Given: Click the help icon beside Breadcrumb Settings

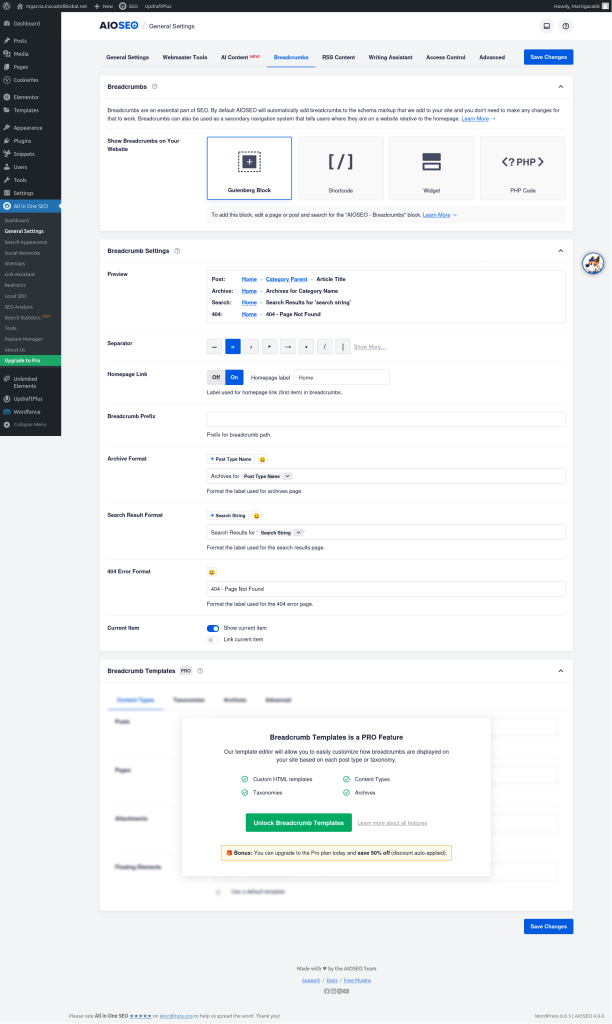Looking at the screenshot, I should pyautogui.click(x=178, y=251).
